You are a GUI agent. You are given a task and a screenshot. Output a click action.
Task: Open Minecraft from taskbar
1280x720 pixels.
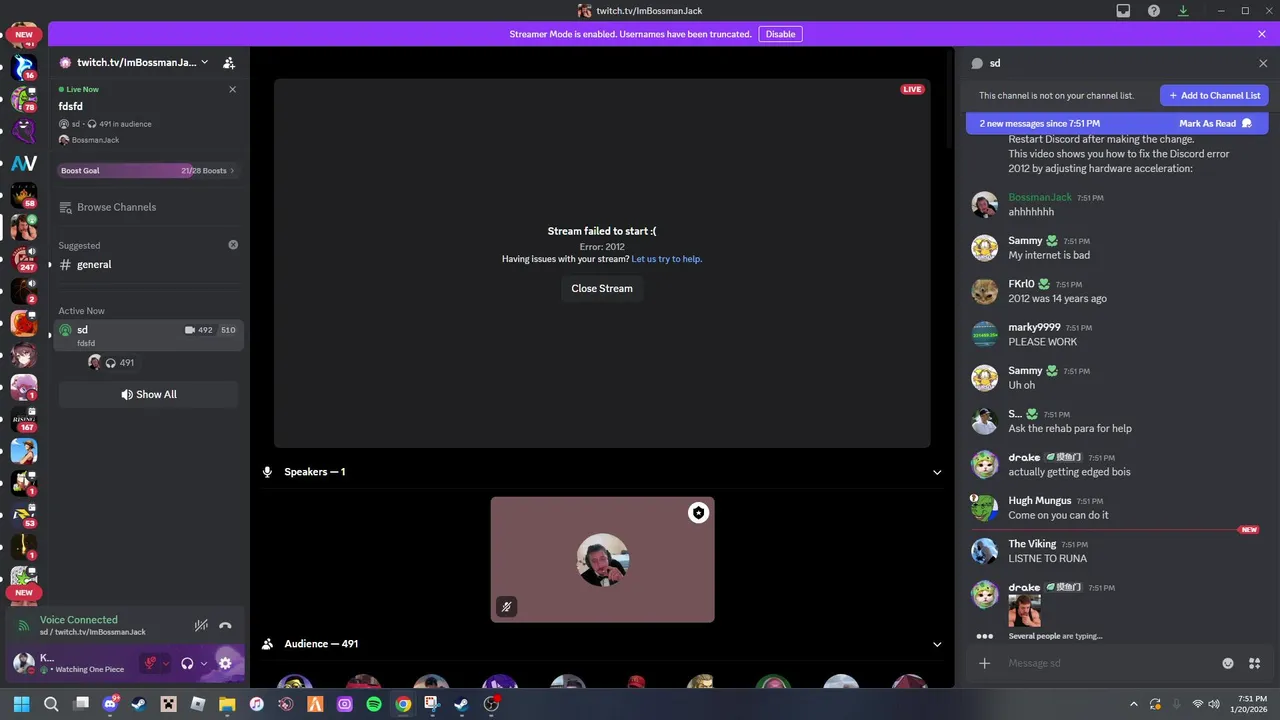(x=169, y=704)
